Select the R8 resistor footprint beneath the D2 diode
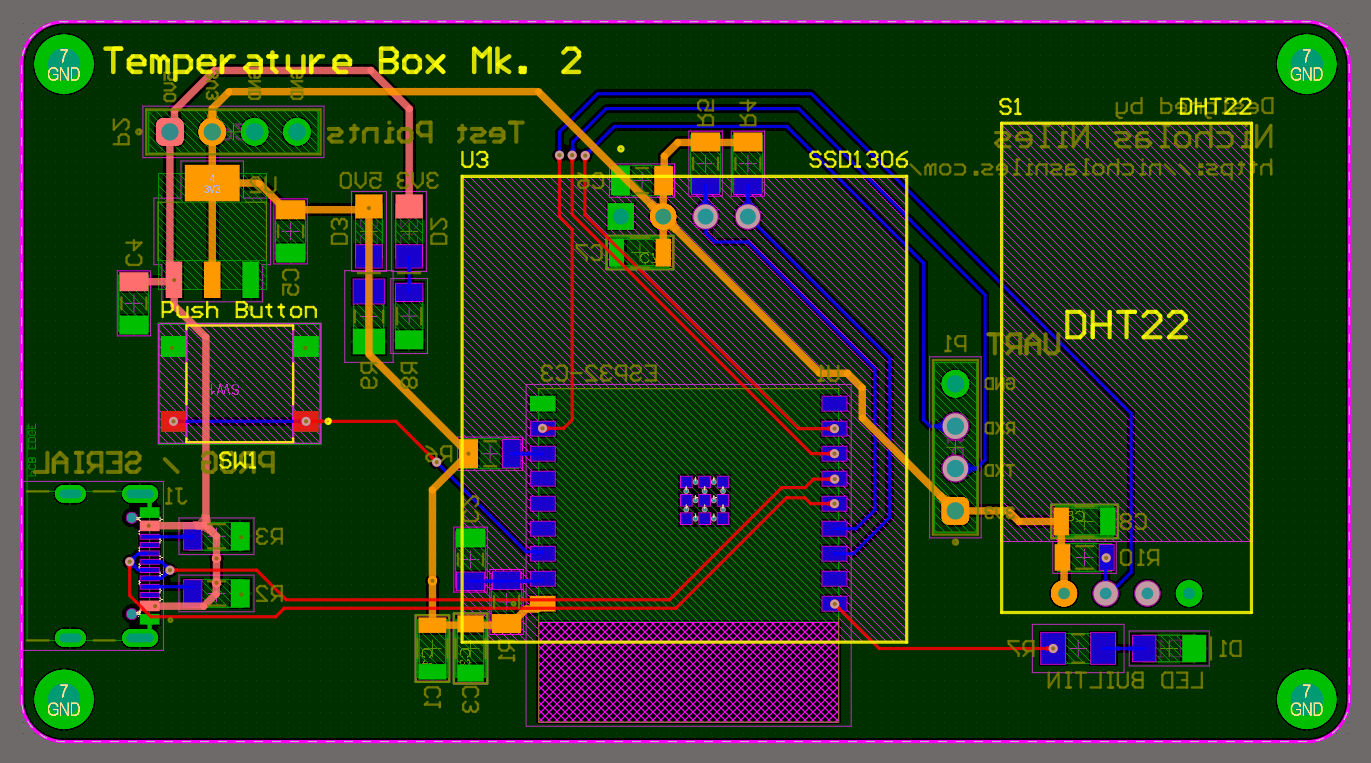The height and width of the screenshot is (763, 1371). coord(408,314)
